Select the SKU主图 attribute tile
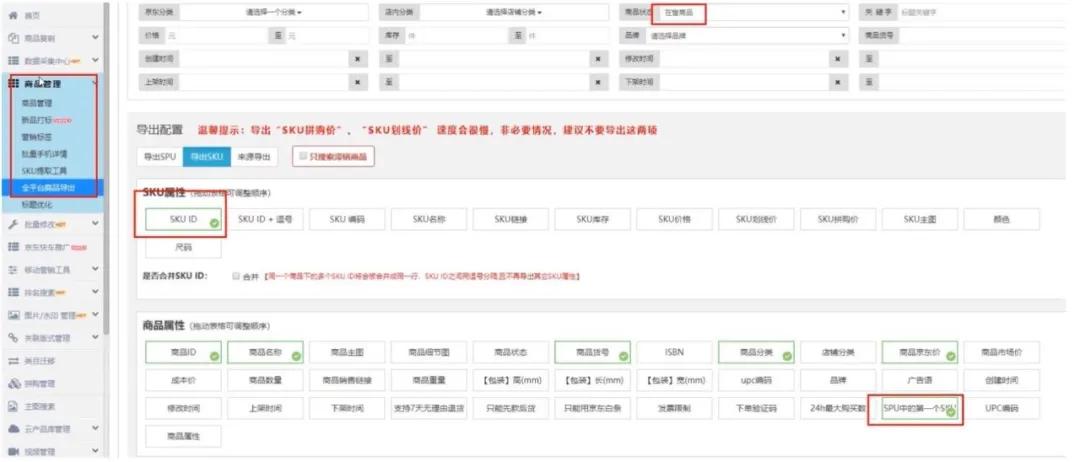 click(920, 220)
